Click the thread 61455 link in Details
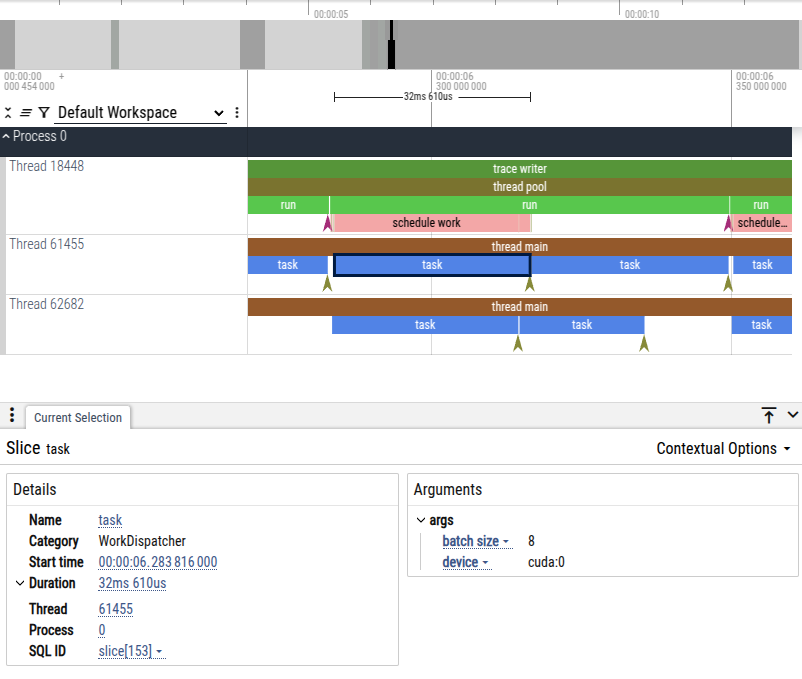The image size is (802, 679). pyautogui.click(x=115, y=609)
